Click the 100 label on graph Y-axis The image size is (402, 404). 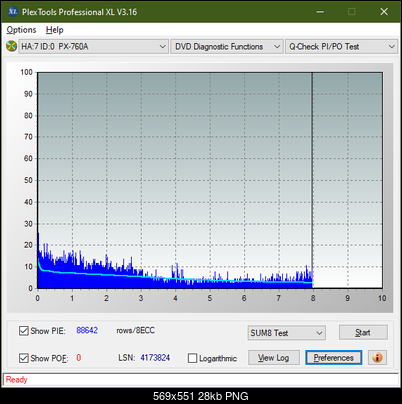(x=26, y=72)
